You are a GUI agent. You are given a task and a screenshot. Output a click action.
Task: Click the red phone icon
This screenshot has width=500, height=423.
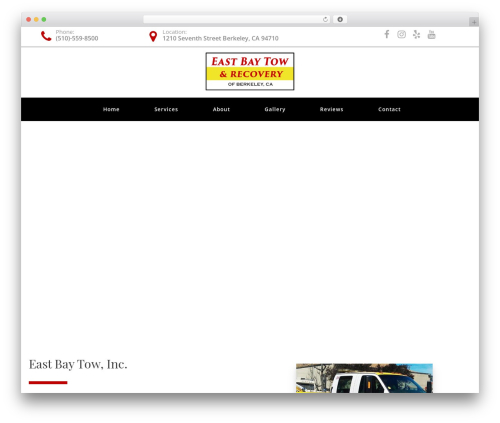pyautogui.click(x=46, y=36)
